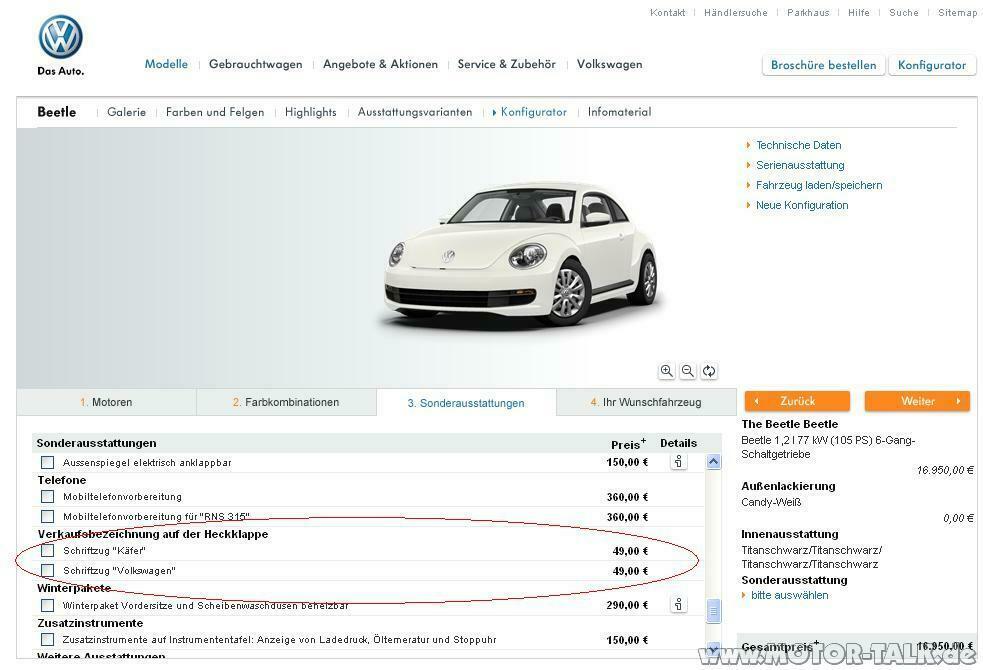983x670 pixels.
Task: Click the options list scroll up arrow
Action: click(713, 462)
